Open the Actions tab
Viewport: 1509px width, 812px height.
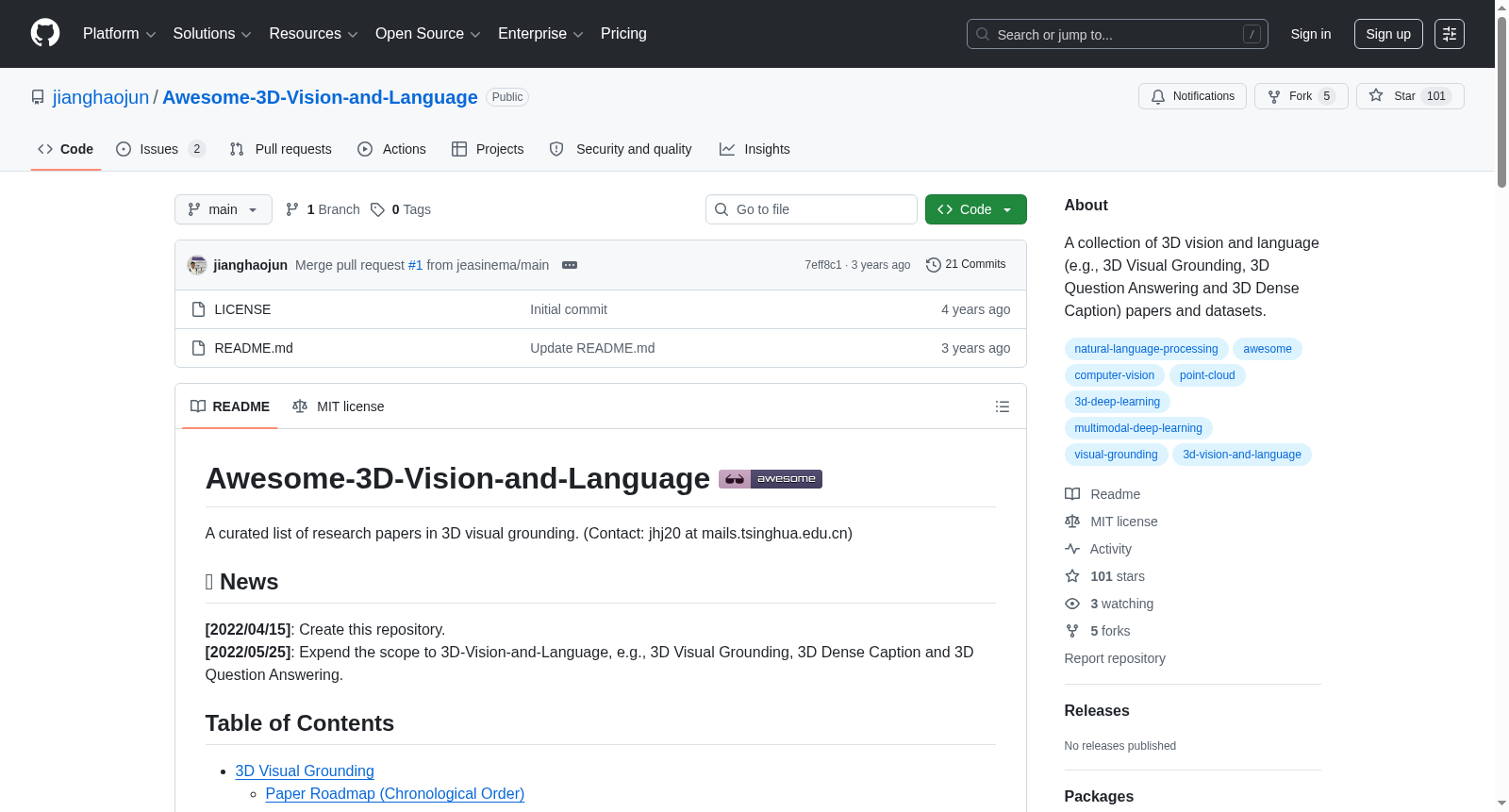pyautogui.click(x=392, y=149)
